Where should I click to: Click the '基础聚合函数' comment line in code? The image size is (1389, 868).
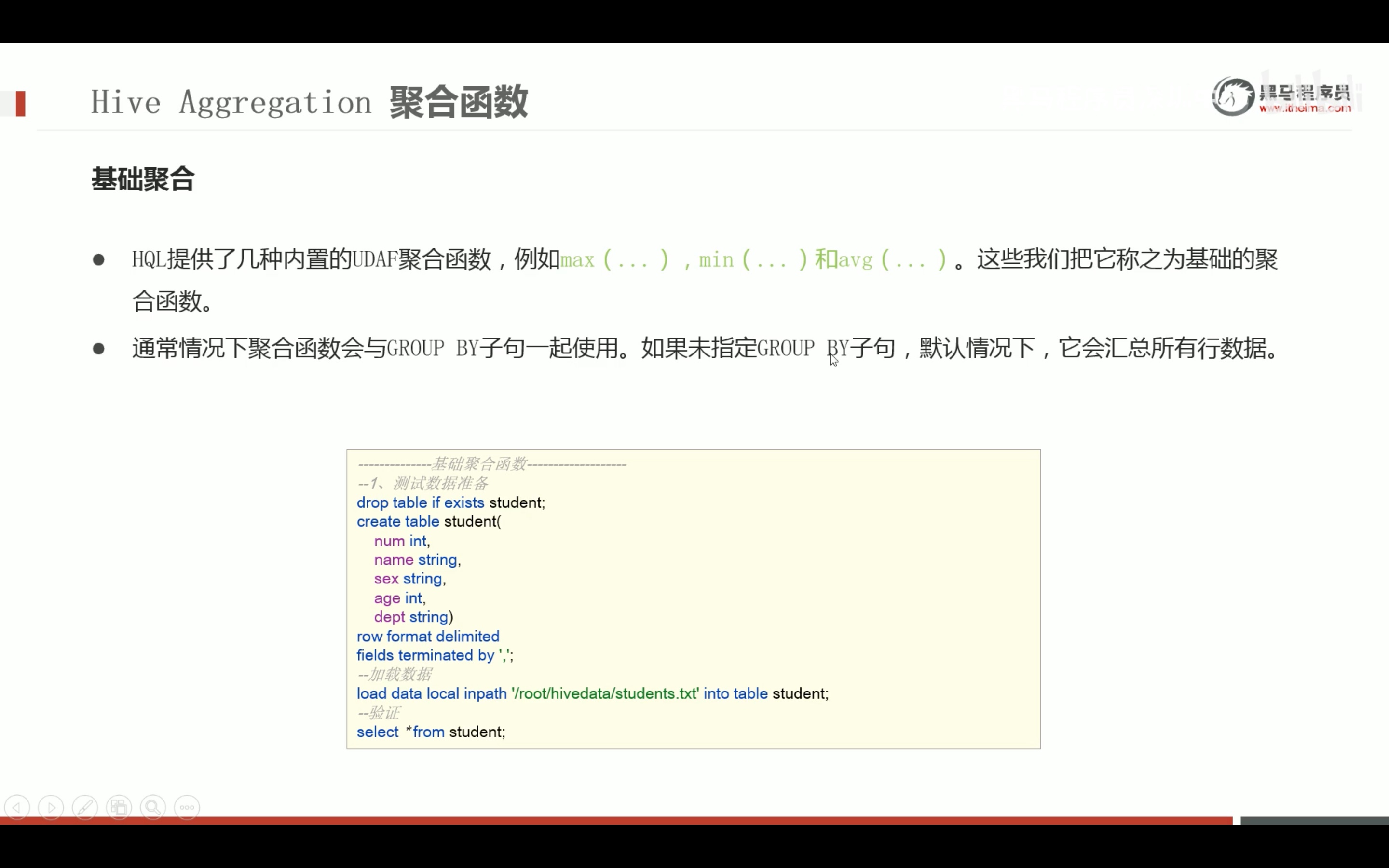coord(492,464)
